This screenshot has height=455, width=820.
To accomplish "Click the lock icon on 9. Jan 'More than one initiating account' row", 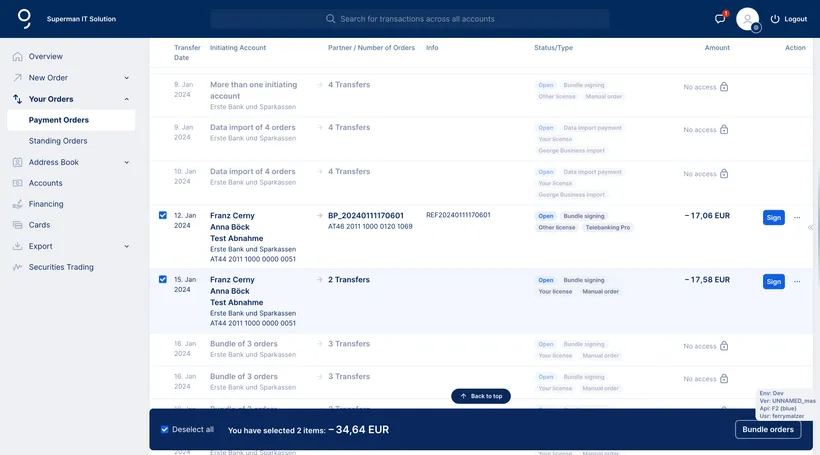I will click(x=724, y=87).
